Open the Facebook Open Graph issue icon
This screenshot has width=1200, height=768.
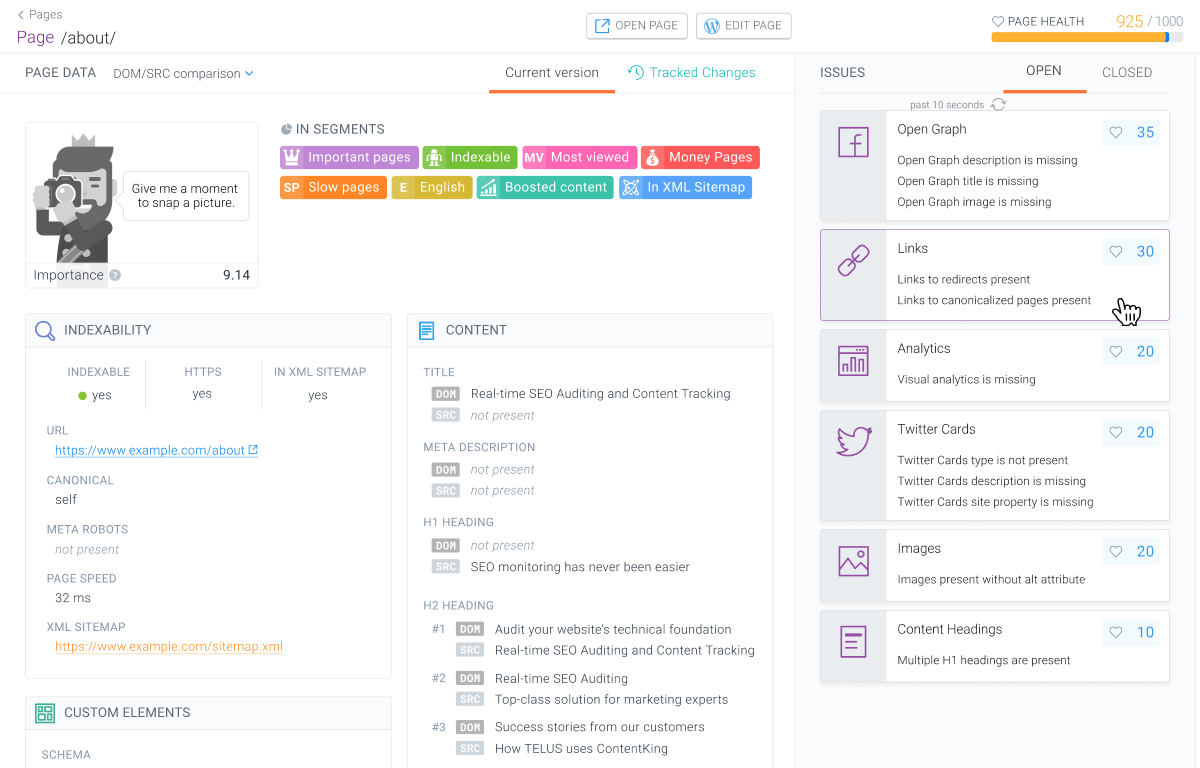click(853, 143)
